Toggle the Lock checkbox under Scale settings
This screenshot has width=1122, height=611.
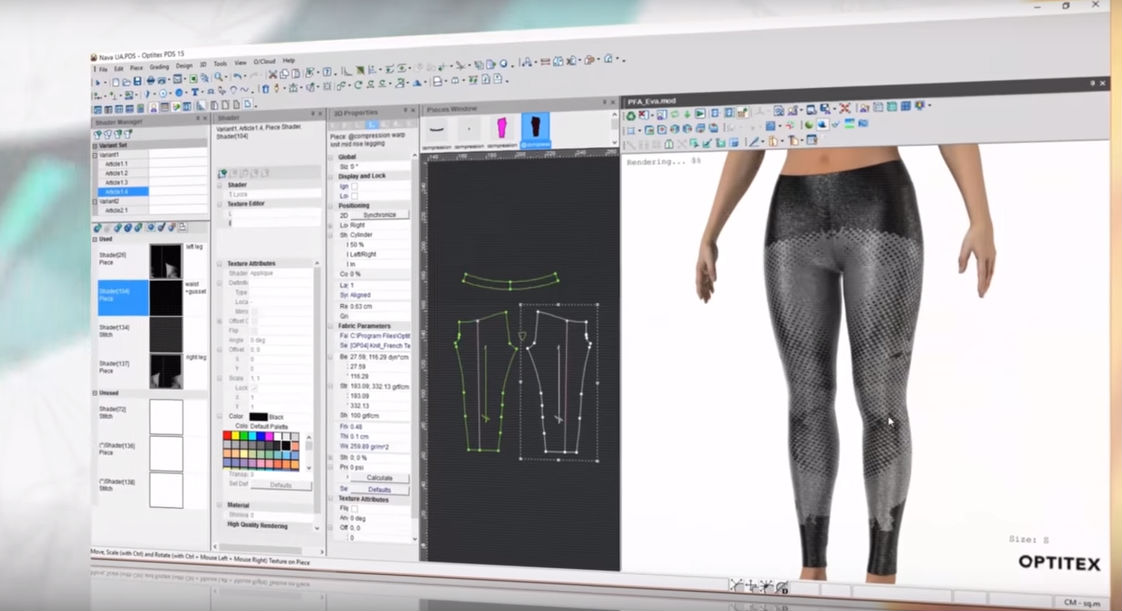tap(254, 389)
